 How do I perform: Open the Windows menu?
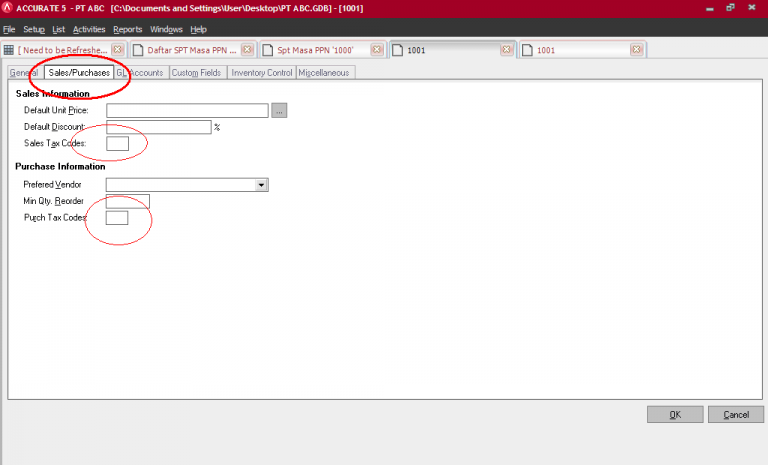click(166, 29)
